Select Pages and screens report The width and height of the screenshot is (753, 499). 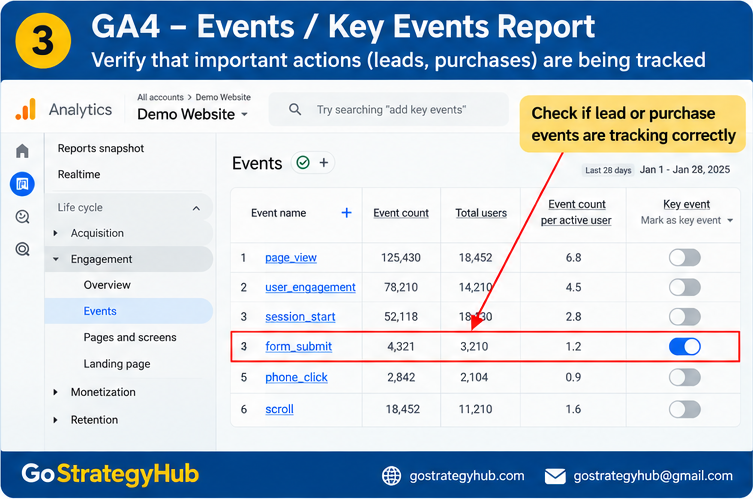(130, 337)
